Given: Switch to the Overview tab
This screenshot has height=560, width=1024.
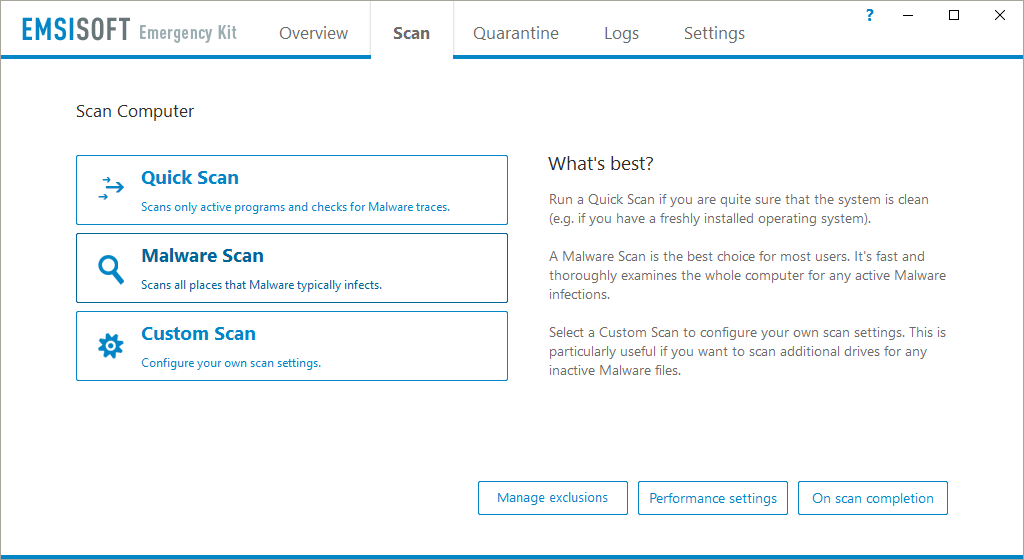Looking at the screenshot, I should 313,33.
